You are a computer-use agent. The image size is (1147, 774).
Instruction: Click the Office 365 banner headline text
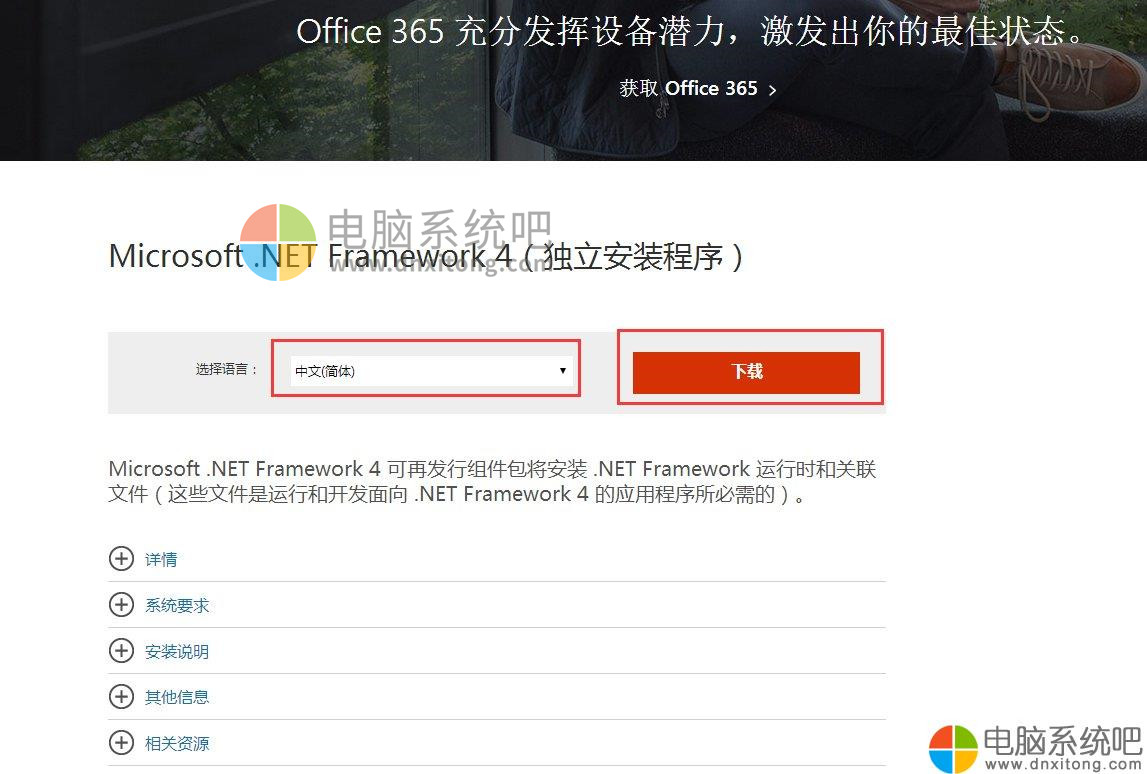[690, 31]
